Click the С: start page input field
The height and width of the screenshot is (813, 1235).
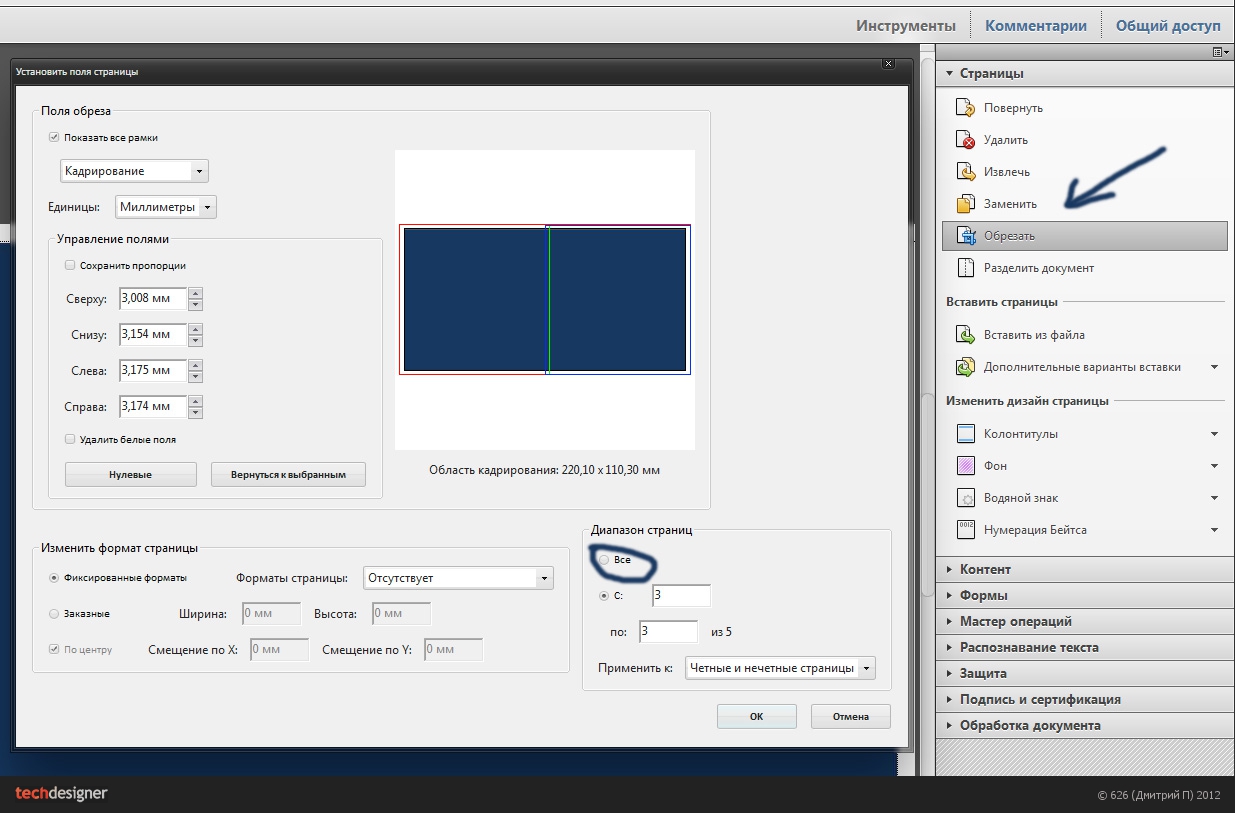point(681,596)
